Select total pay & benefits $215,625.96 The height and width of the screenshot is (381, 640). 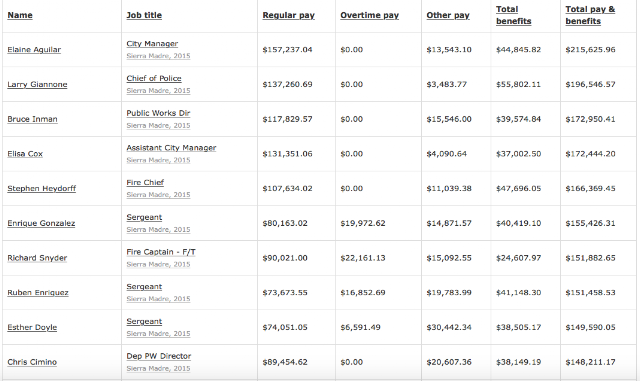[590, 49]
